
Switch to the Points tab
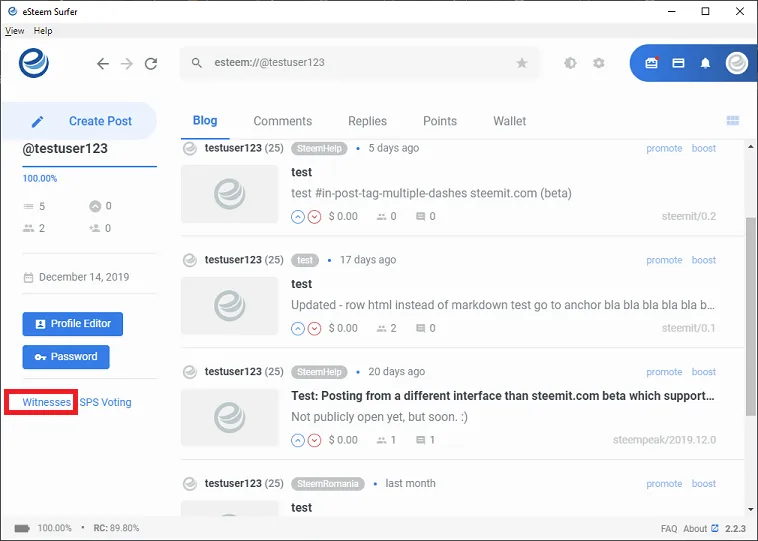440,121
